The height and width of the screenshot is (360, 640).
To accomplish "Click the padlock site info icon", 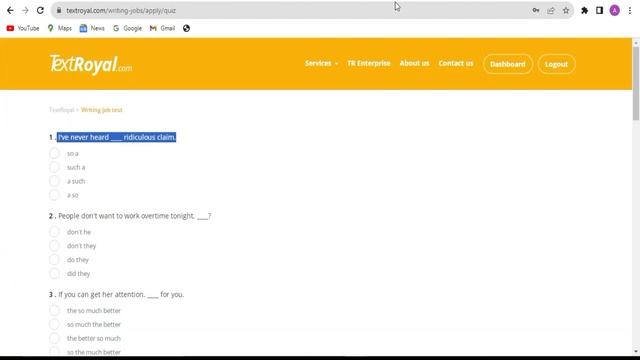I will point(59,11).
